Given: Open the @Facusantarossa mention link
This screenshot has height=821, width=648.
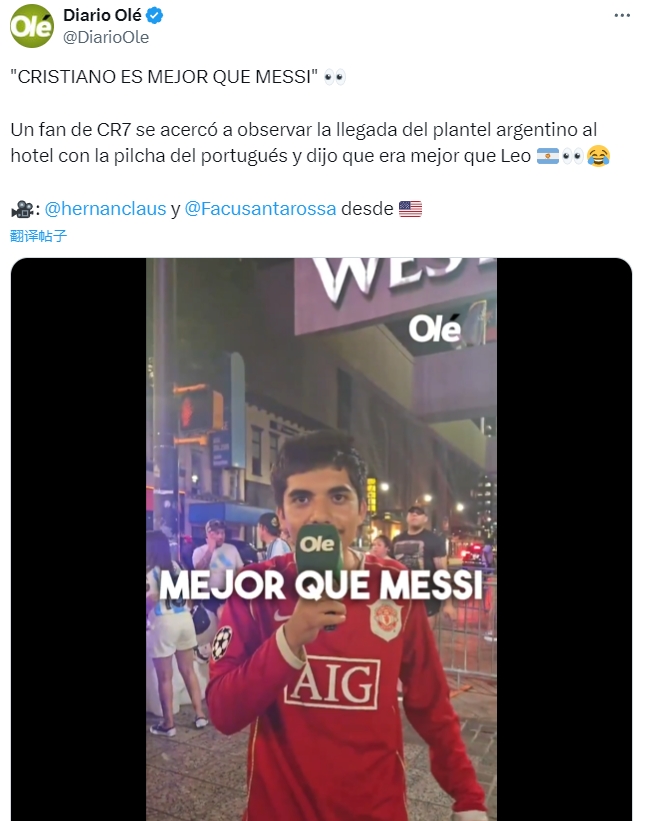Looking at the screenshot, I should coord(260,208).
